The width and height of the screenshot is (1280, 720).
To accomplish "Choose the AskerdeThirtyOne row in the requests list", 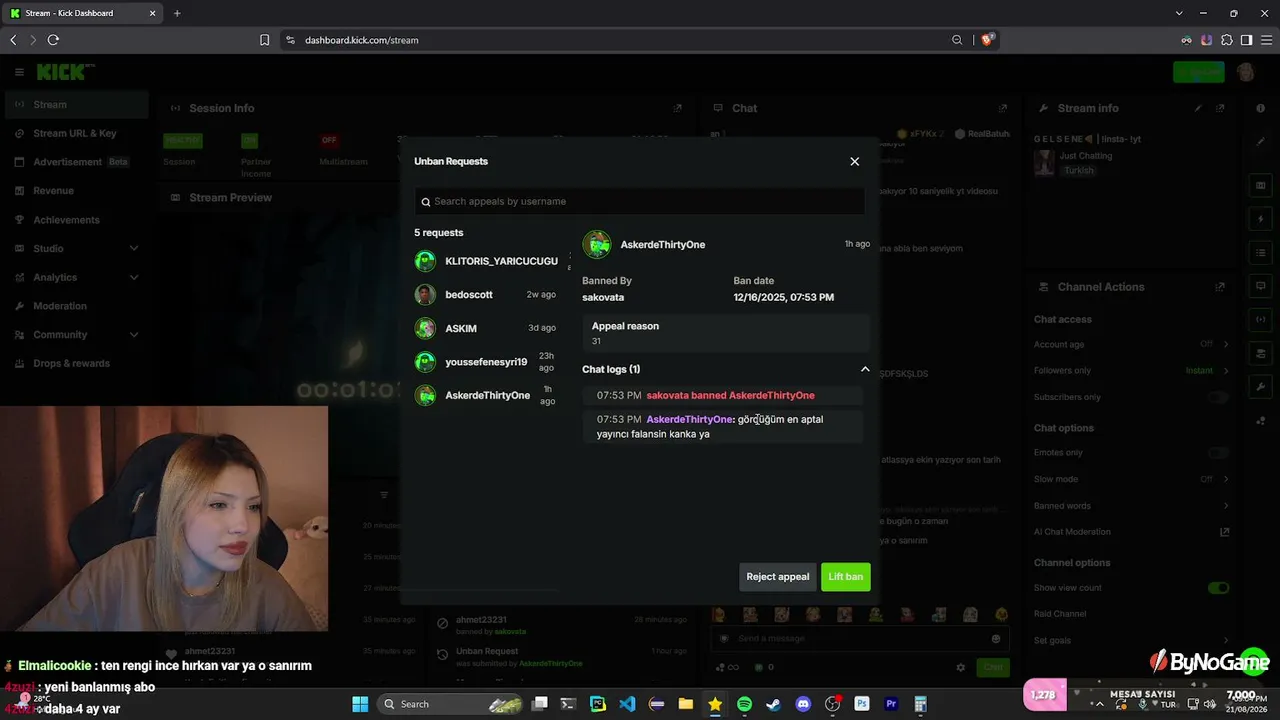I will pyautogui.click(x=486, y=395).
